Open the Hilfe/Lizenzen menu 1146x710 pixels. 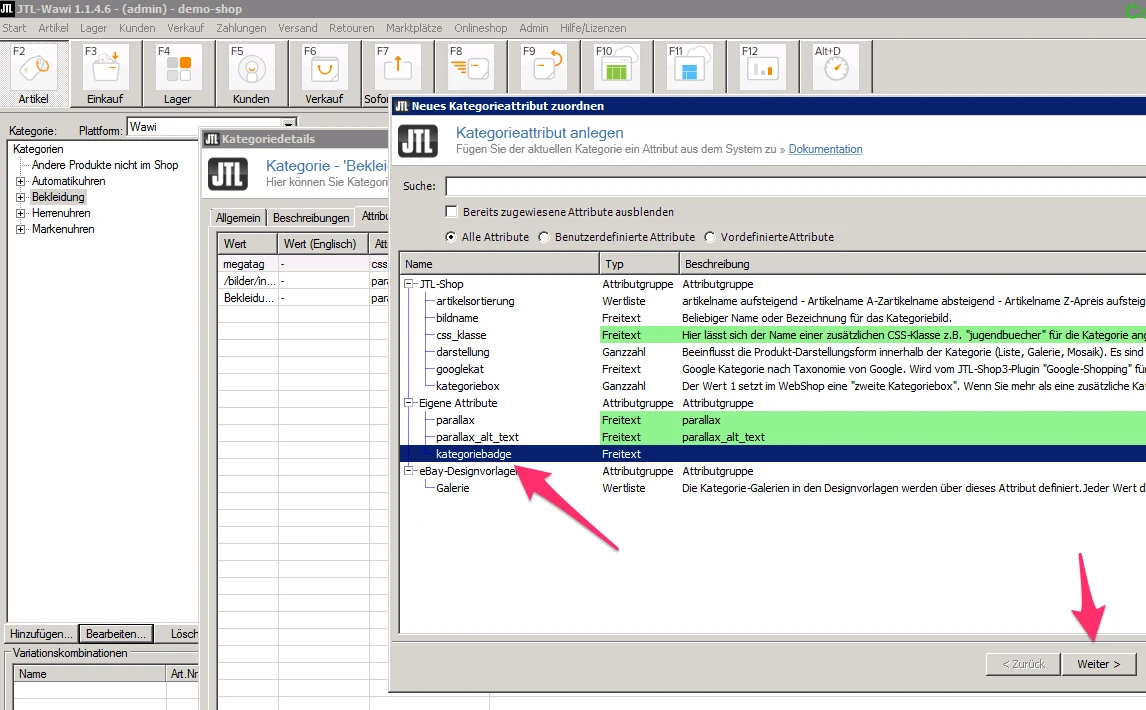click(593, 28)
